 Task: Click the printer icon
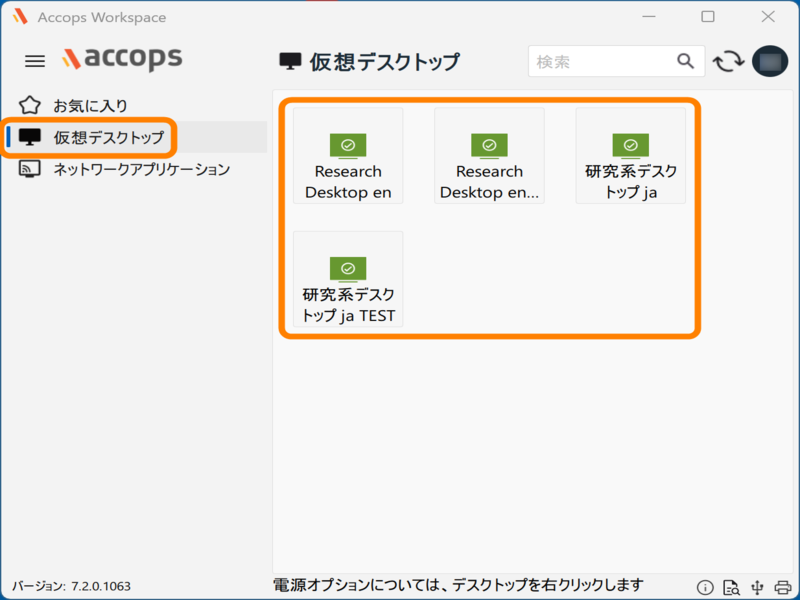coord(783,588)
